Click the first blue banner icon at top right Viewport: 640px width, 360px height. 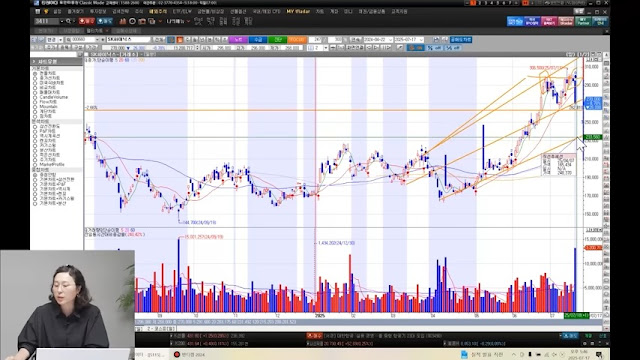(x=515, y=21)
